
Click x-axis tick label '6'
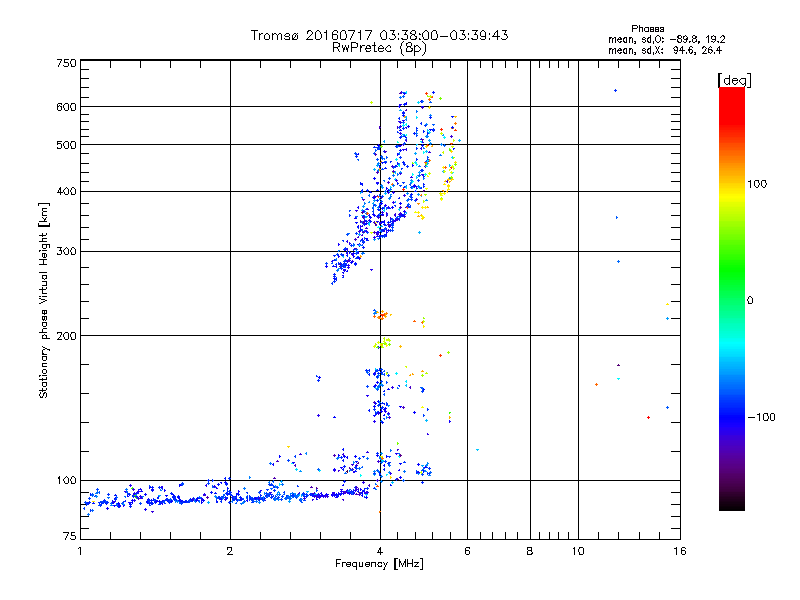467,551
